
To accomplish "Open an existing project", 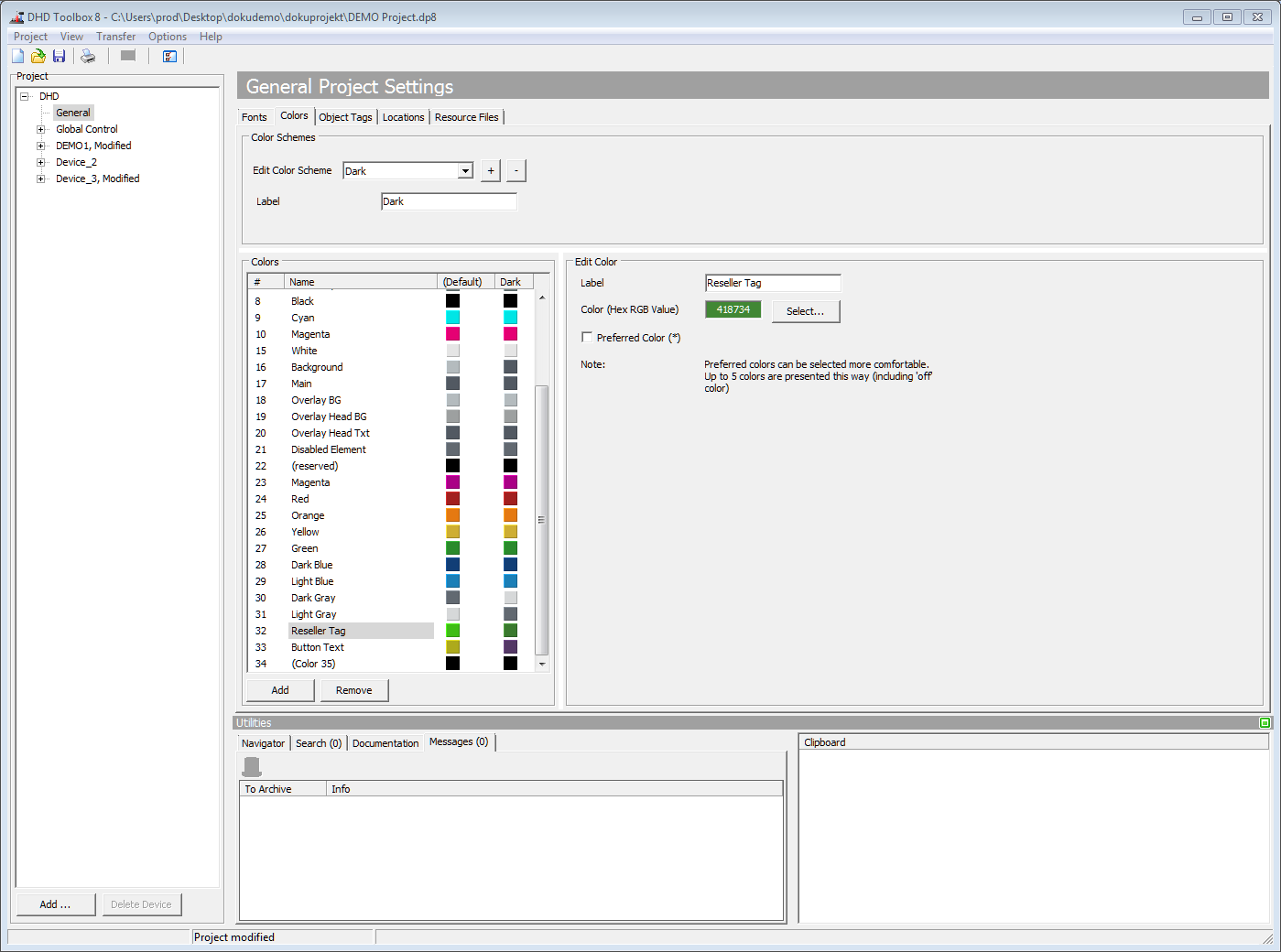I will [38, 56].
